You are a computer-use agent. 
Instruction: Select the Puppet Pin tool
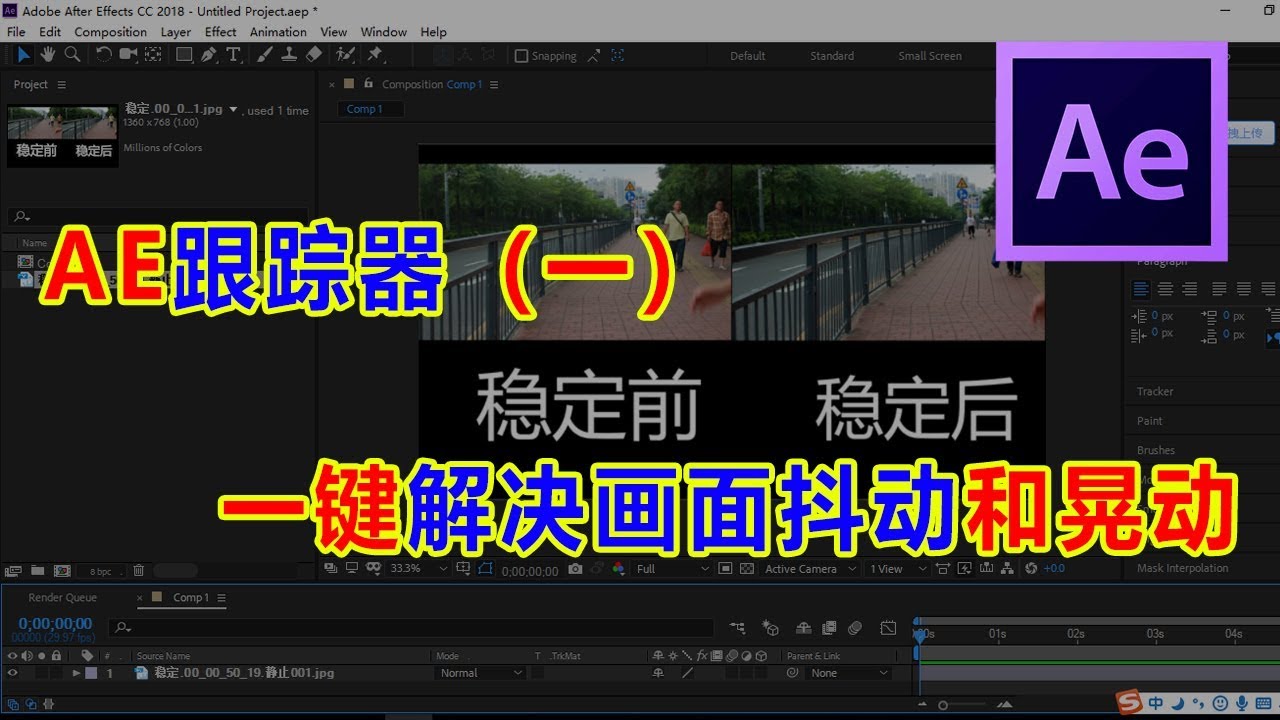coord(375,55)
